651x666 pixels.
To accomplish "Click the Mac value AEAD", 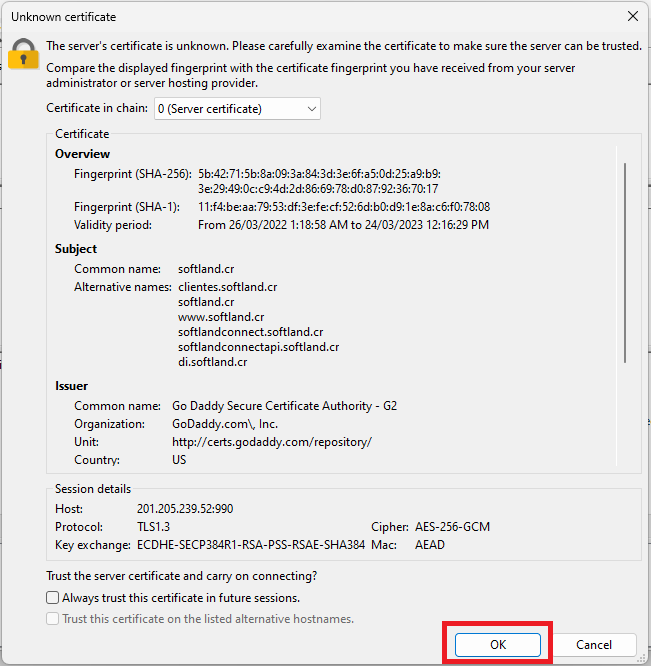I will click(430, 545).
